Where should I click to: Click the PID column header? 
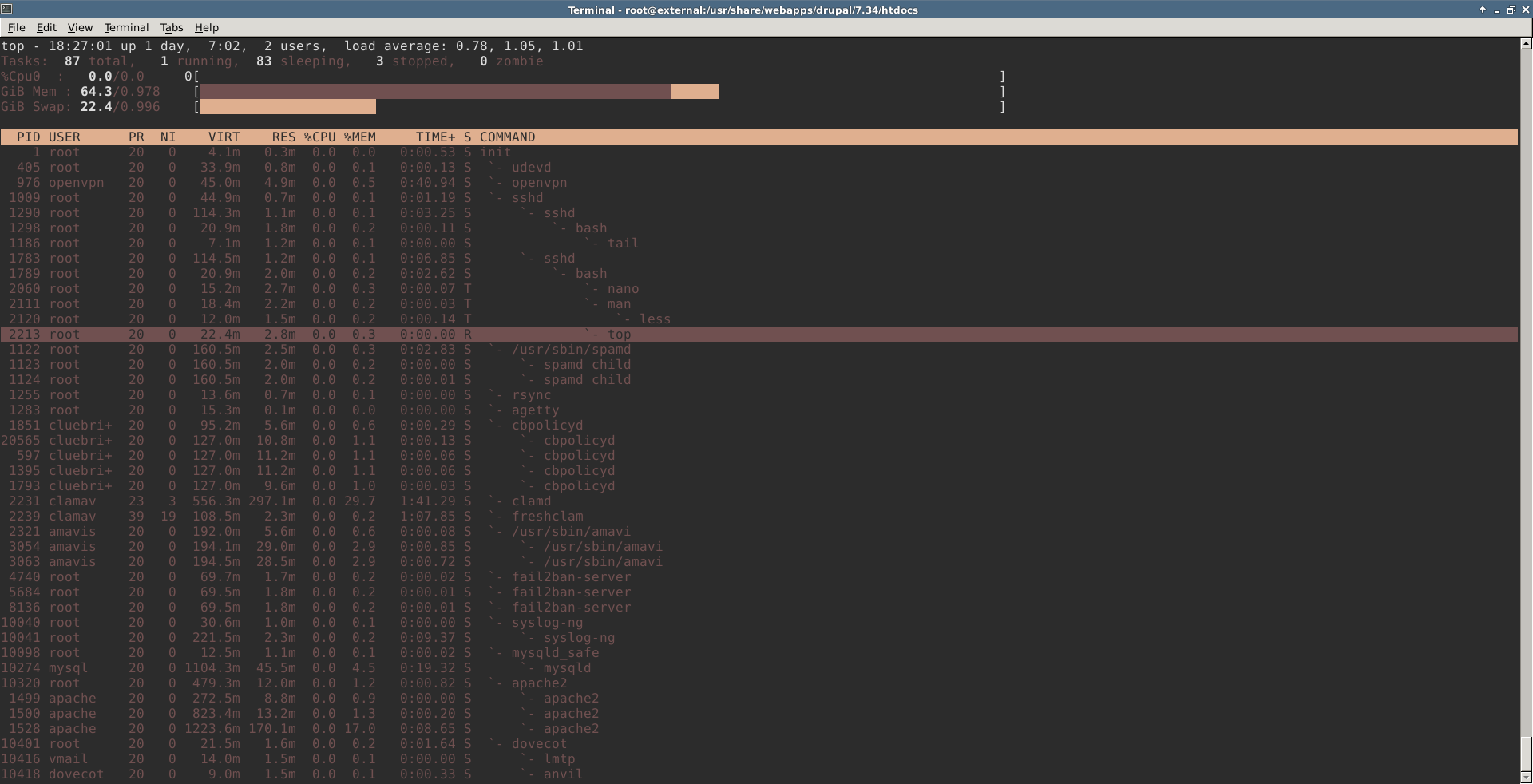(28, 137)
